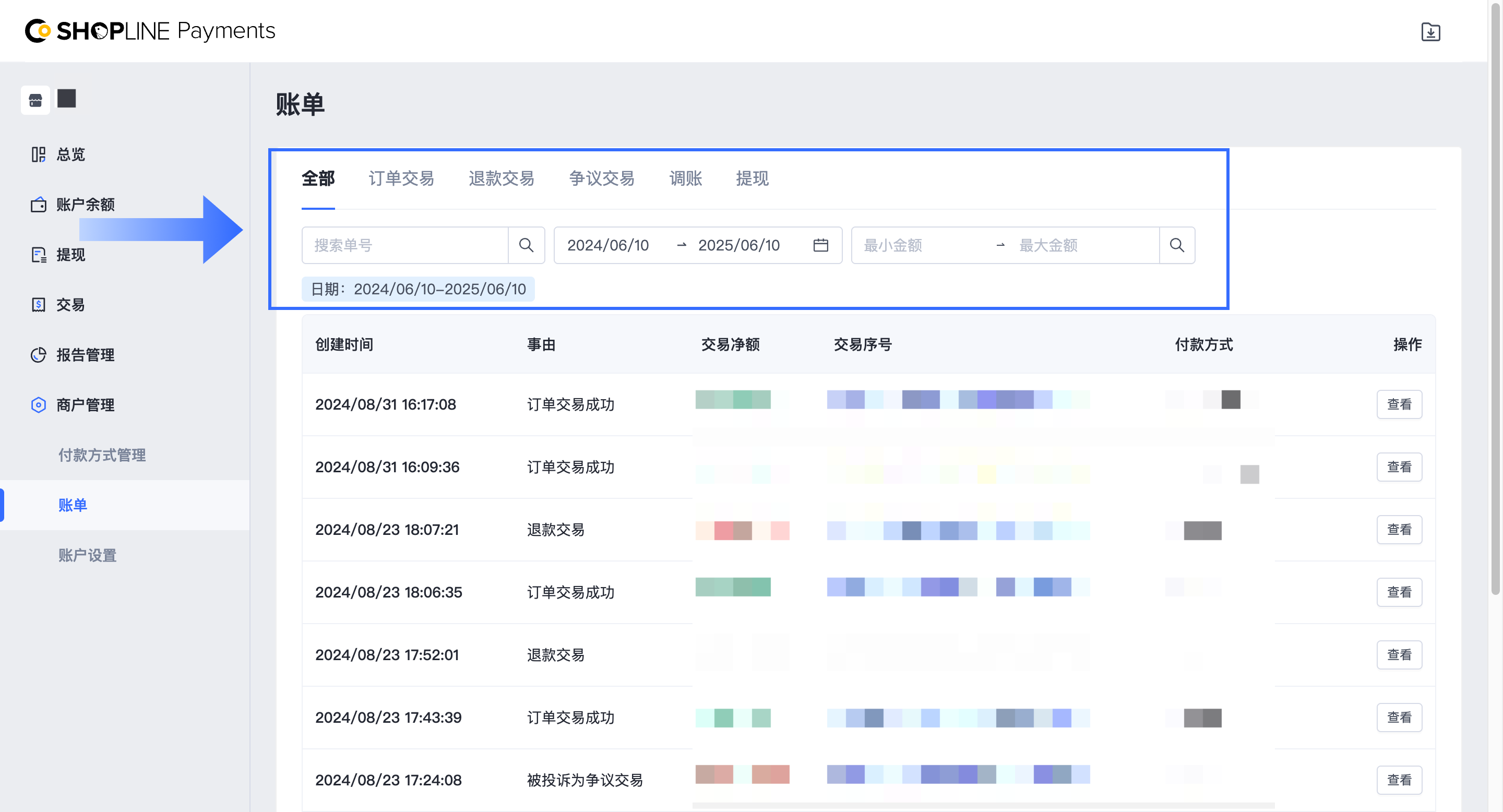Click the 日期 filter tag
Image resolution: width=1503 pixels, height=812 pixels.
point(417,289)
